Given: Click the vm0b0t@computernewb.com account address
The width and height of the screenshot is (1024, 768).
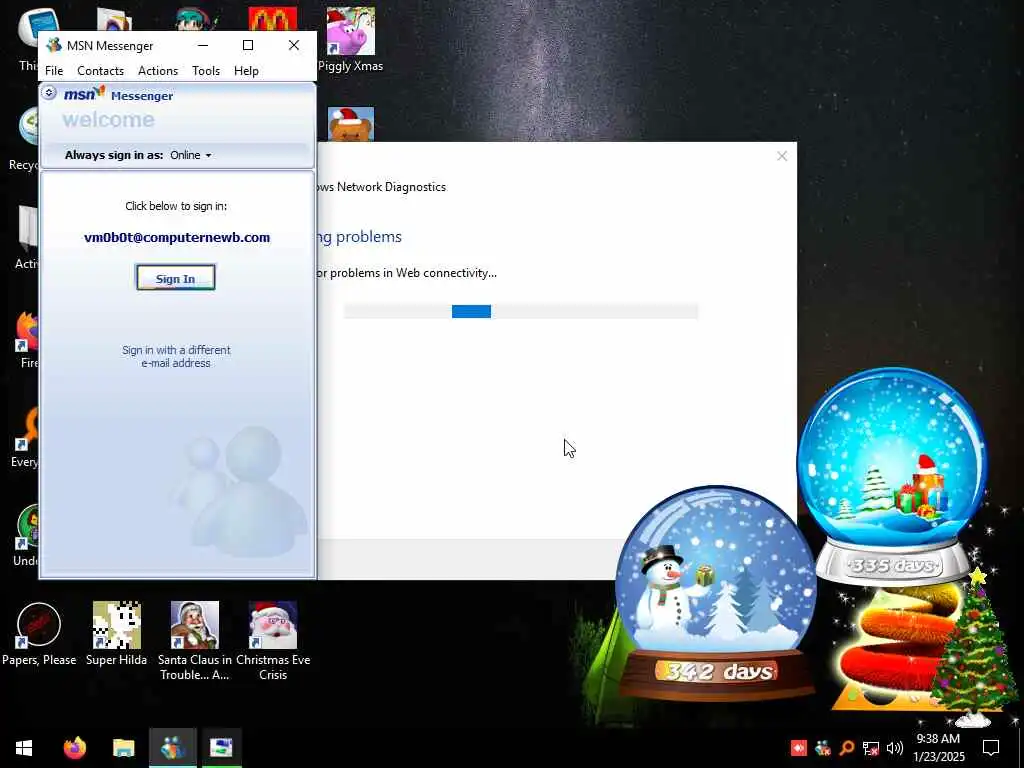Looking at the screenshot, I should point(177,238).
